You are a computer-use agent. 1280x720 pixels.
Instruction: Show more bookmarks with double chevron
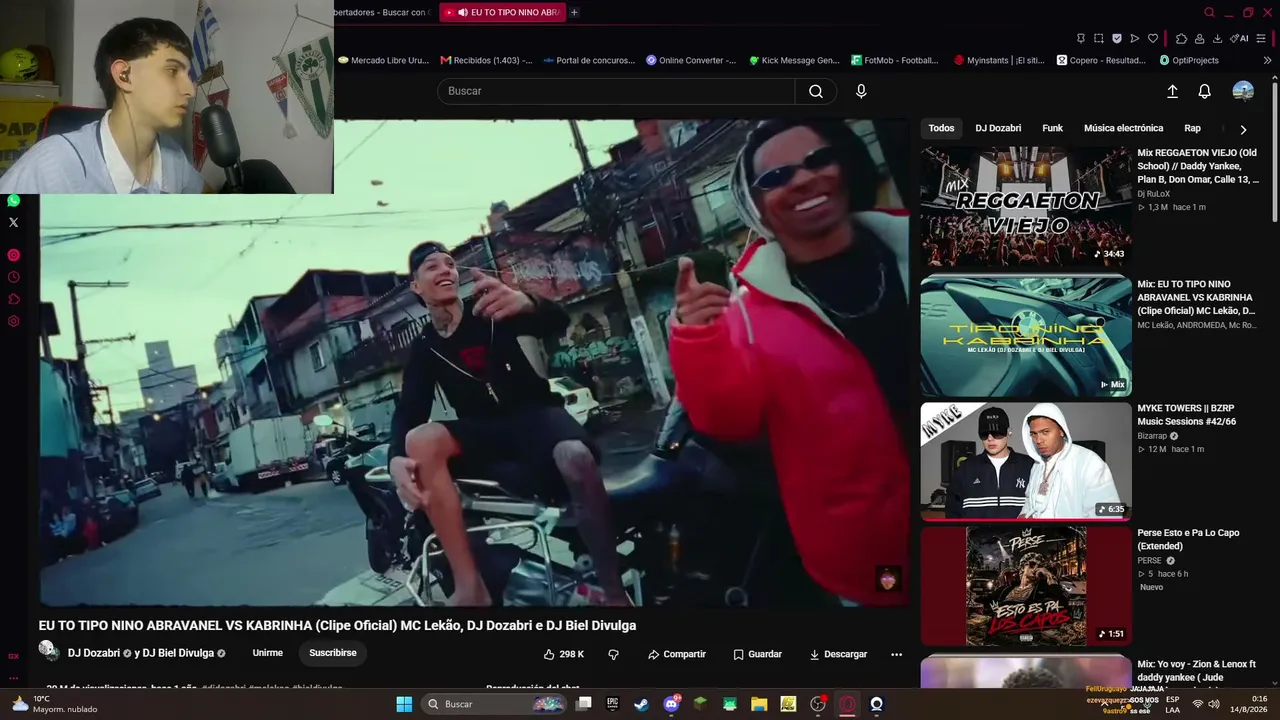coord(1268,60)
